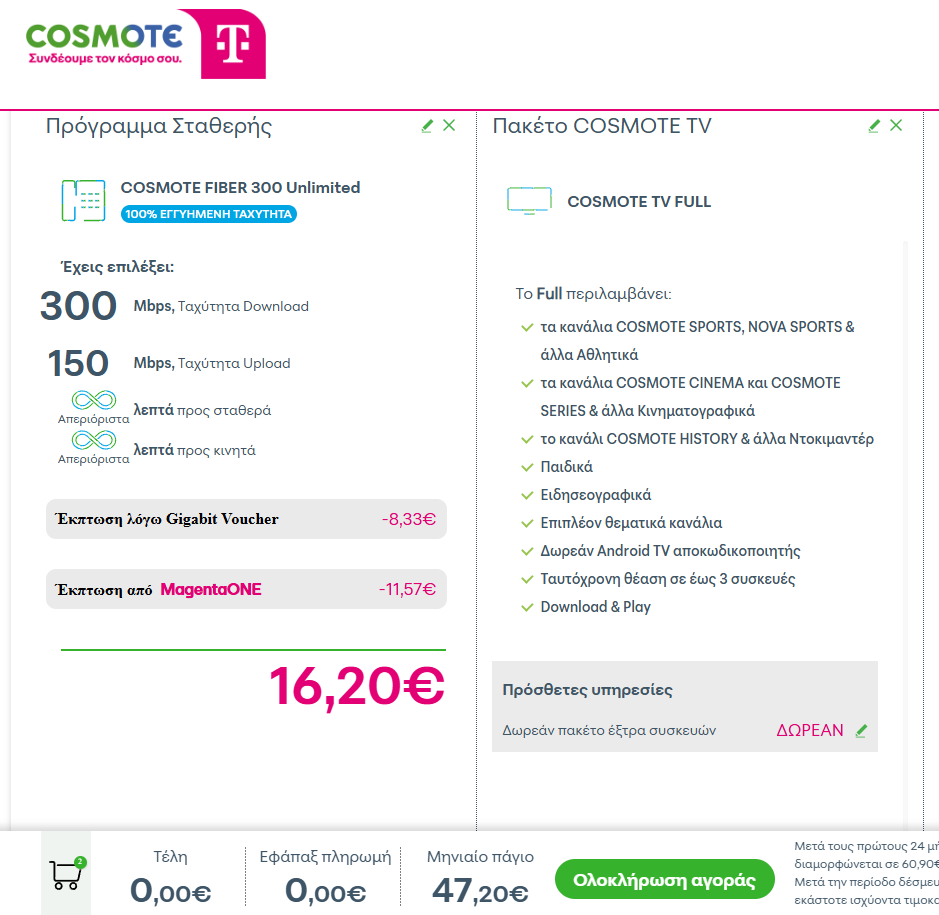The image size is (939, 915).
Task: Edit the Πρόγραμμα Σταθερής selection
Action: 427,126
